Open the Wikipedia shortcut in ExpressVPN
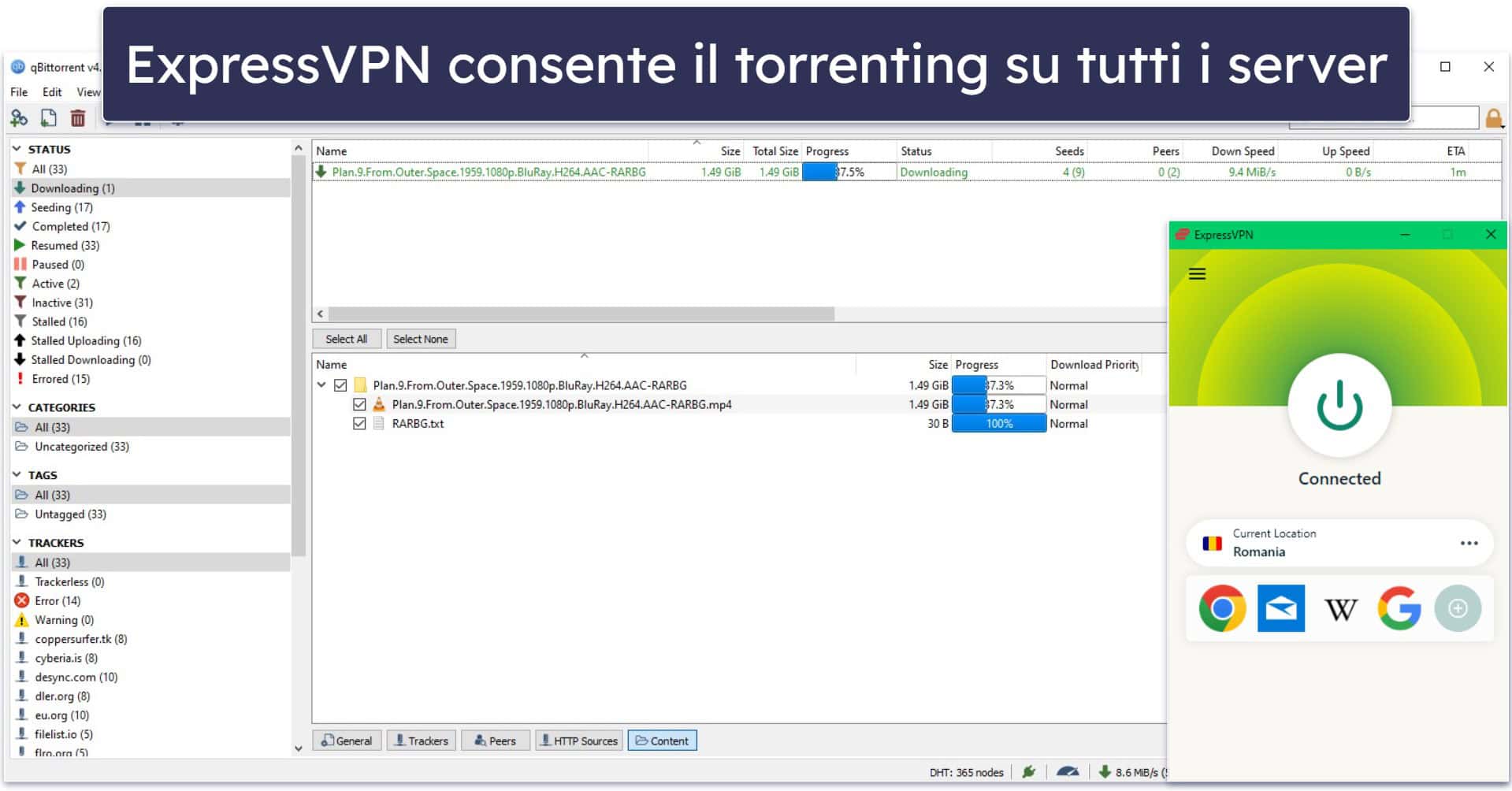The height and width of the screenshot is (791, 1512). click(1340, 608)
